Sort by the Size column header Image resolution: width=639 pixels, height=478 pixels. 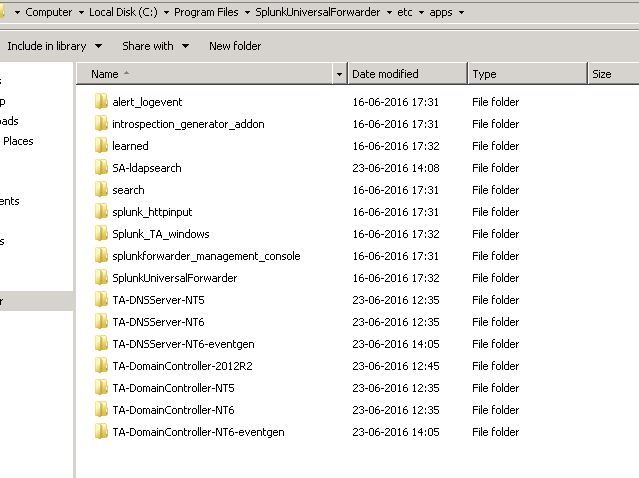coord(611,74)
